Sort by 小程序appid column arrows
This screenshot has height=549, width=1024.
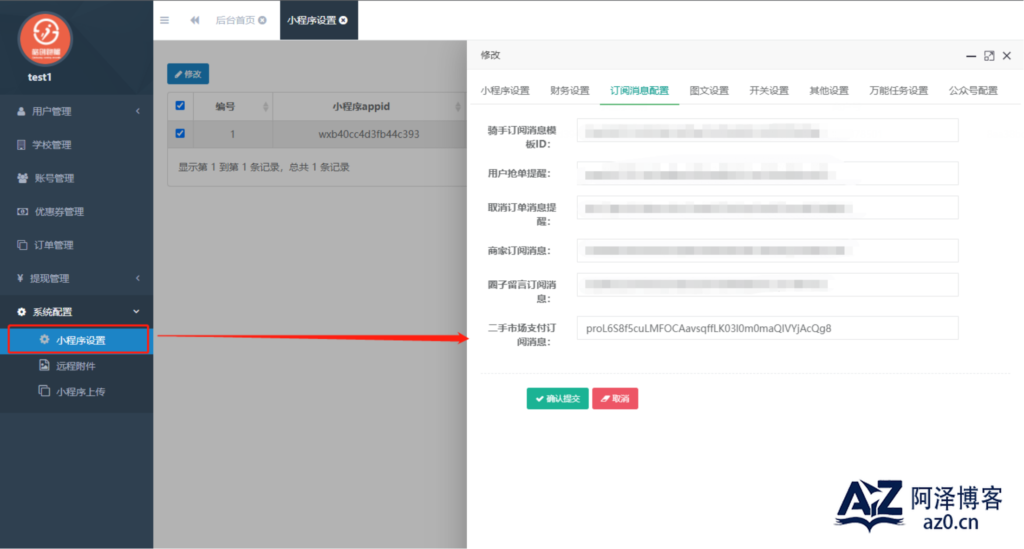click(458, 106)
